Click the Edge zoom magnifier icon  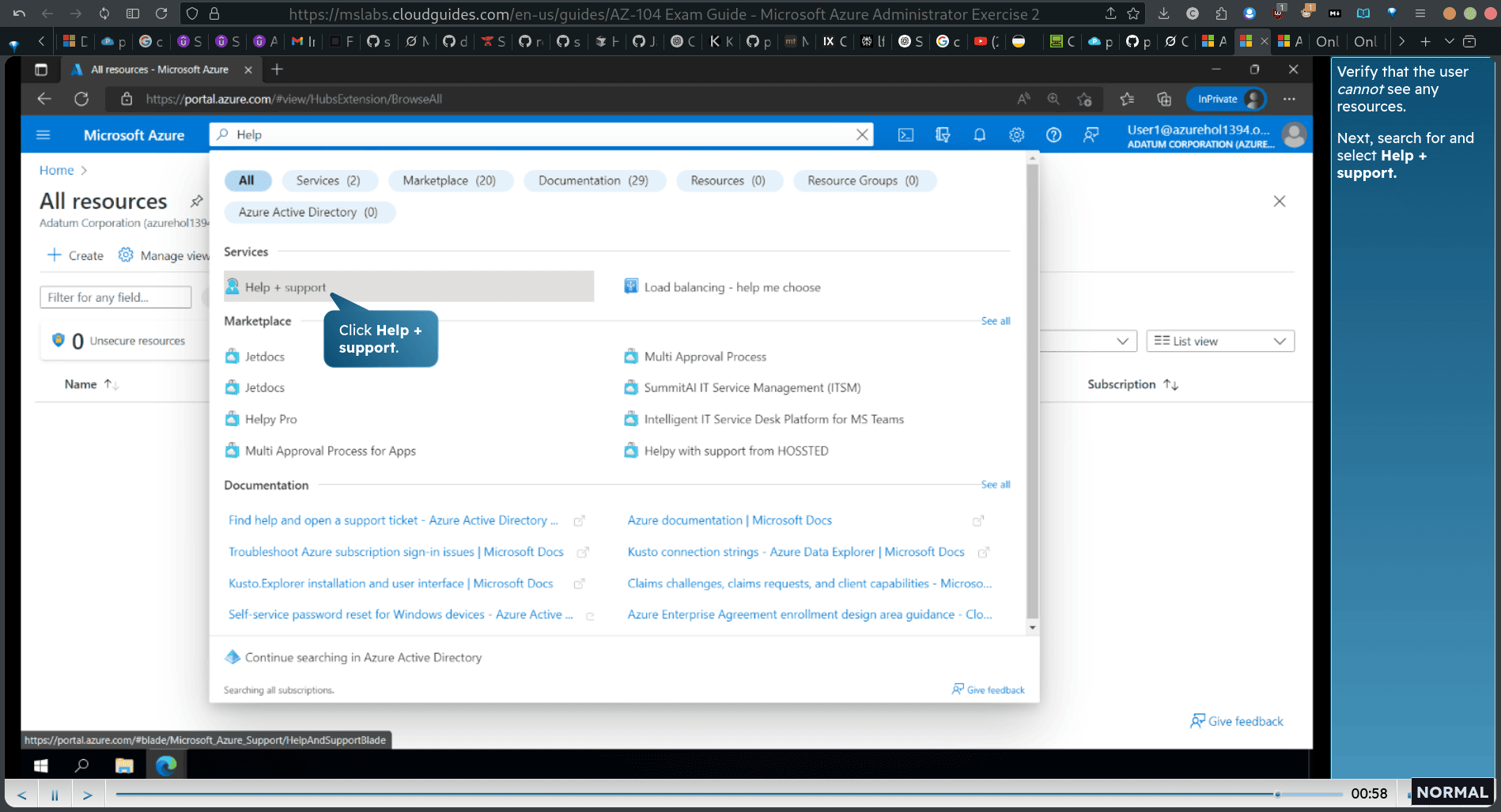[x=1053, y=99]
